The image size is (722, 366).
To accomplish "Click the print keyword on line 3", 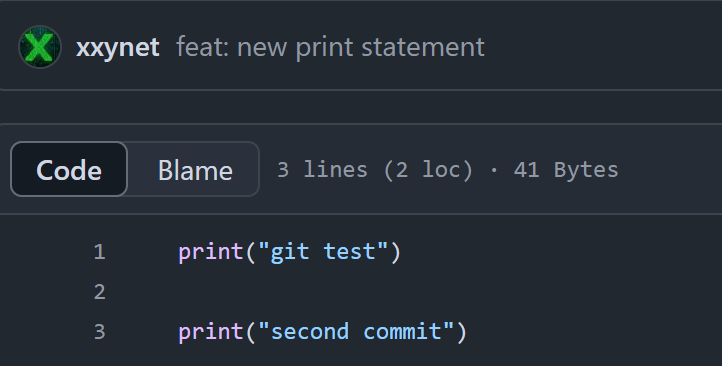I will pyautogui.click(x=211, y=332).
